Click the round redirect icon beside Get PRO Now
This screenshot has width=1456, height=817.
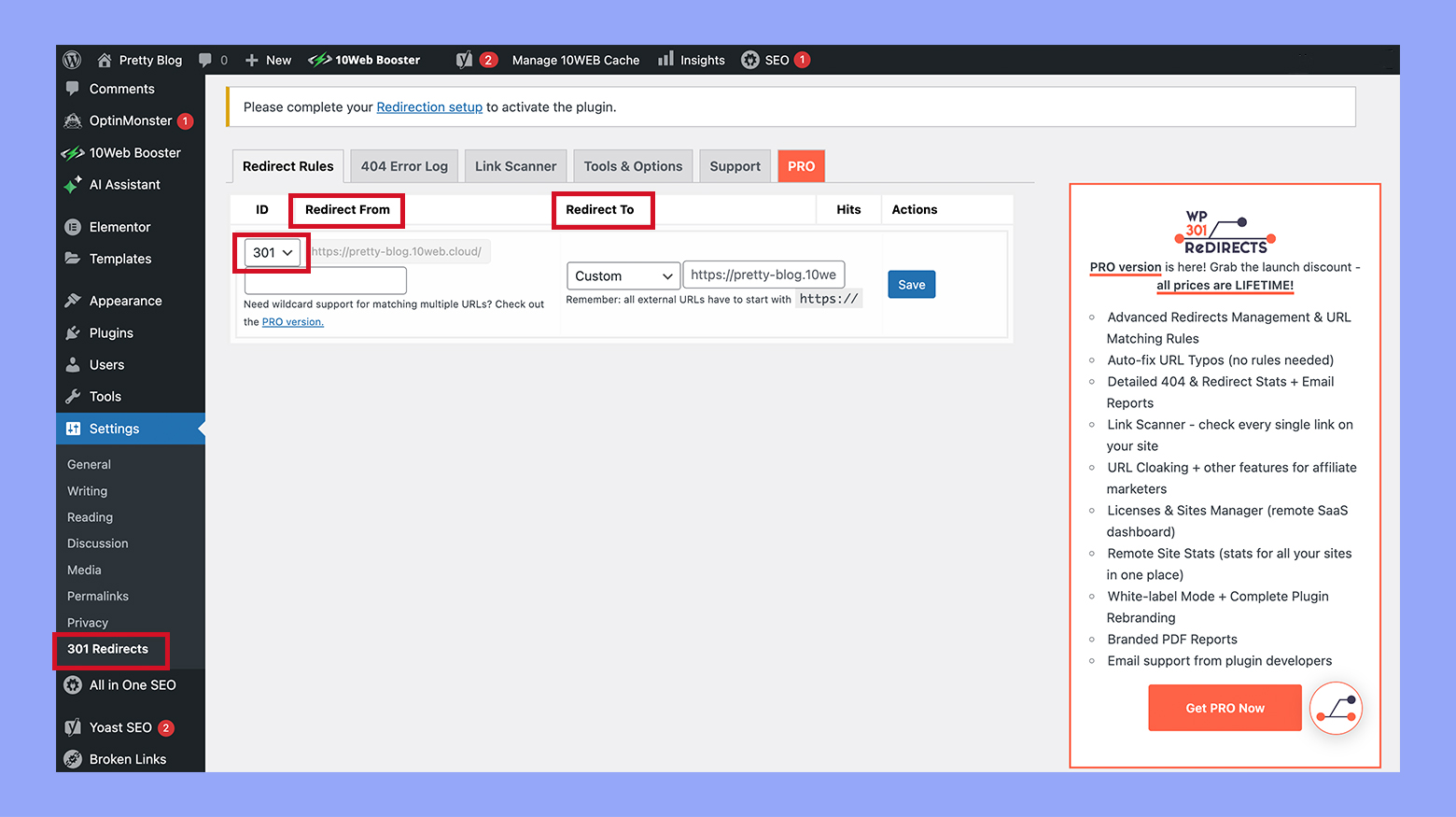pos(1336,709)
